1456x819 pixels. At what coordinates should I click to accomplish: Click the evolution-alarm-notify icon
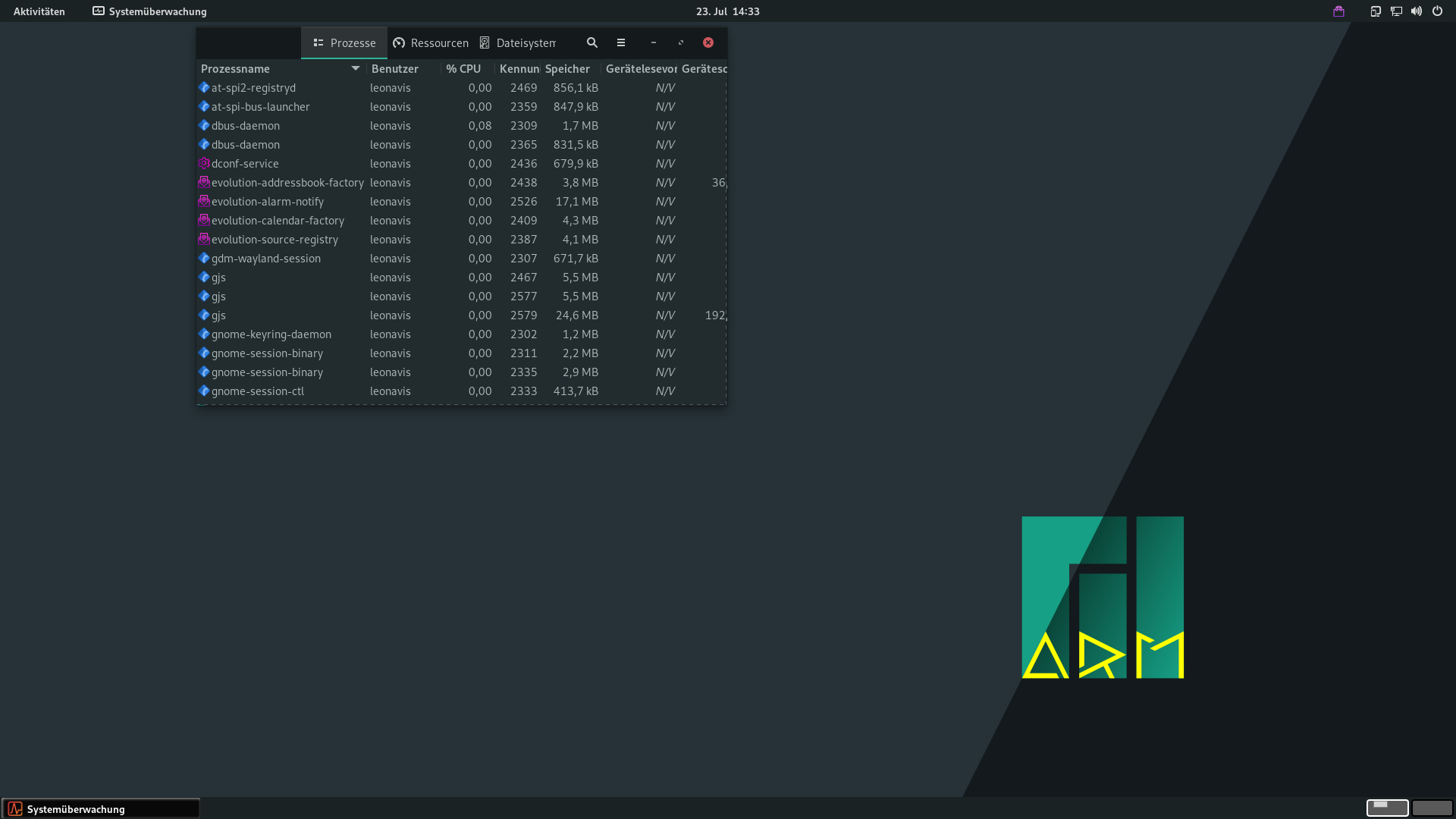(204, 201)
